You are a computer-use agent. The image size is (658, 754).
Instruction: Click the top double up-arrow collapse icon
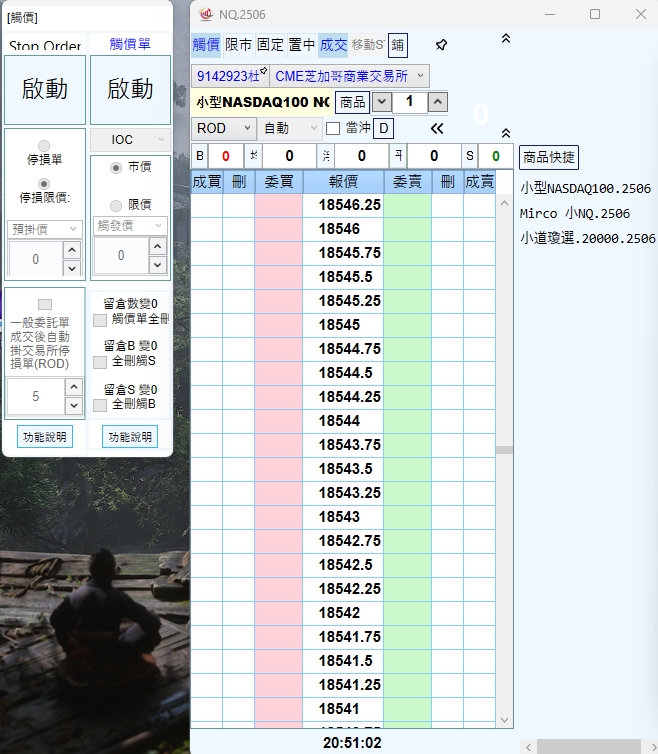click(505, 38)
